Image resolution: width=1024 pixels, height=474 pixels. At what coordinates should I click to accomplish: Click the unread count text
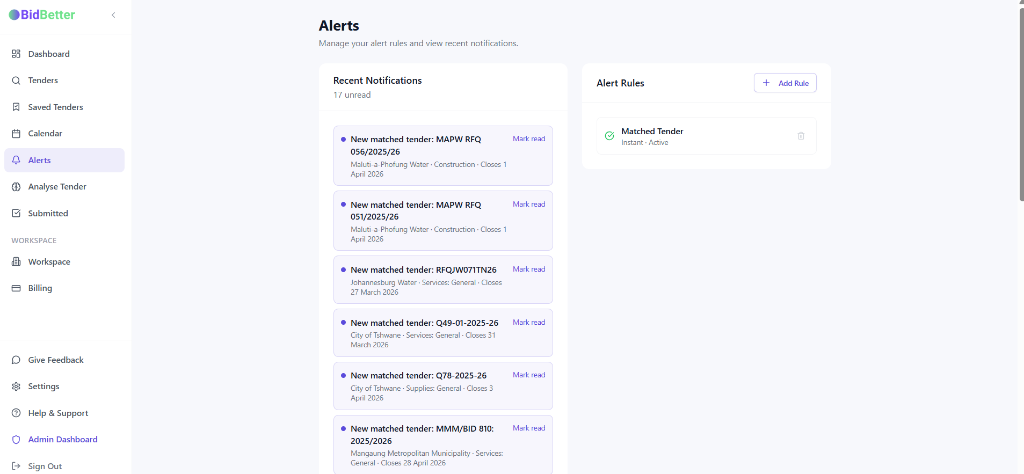(x=352, y=95)
